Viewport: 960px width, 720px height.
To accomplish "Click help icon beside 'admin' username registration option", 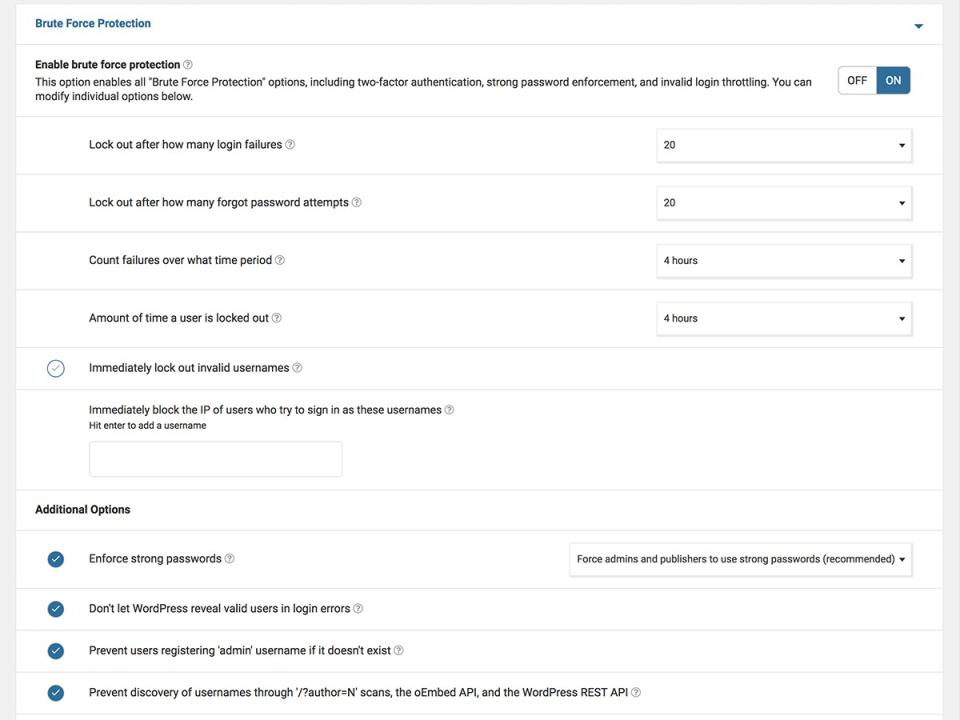I will 399,651.
